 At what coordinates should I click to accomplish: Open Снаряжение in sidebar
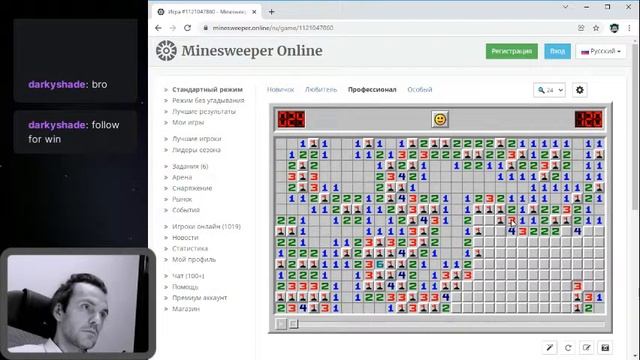pyautogui.click(x=192, y=188)
